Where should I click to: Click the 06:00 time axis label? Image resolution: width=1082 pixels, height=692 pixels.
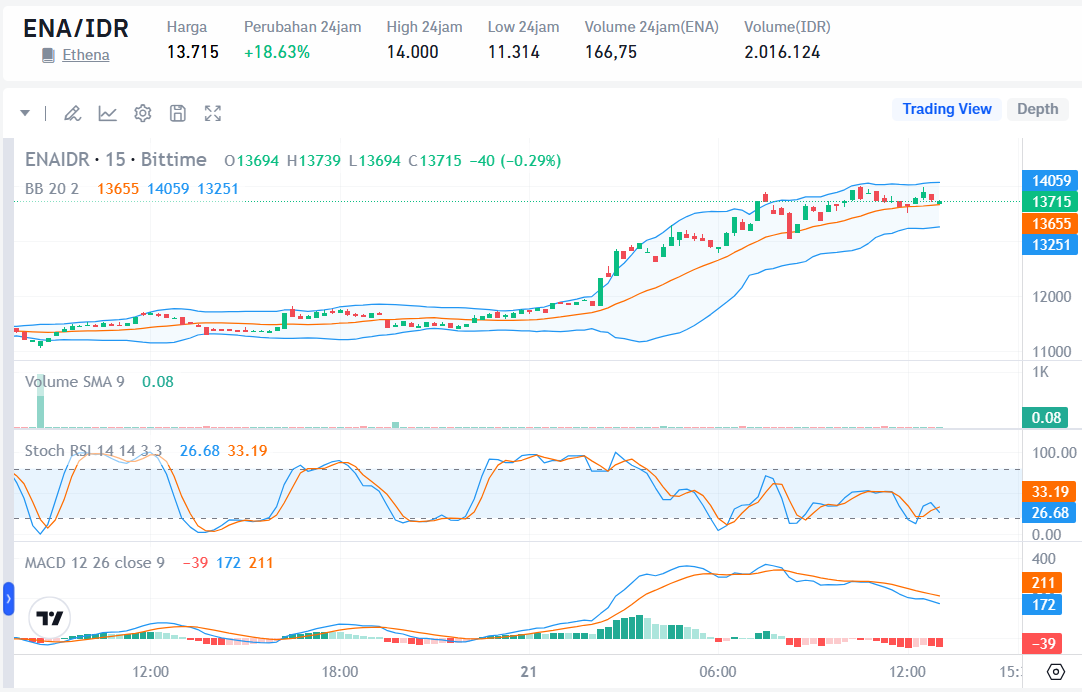[718, 672]
